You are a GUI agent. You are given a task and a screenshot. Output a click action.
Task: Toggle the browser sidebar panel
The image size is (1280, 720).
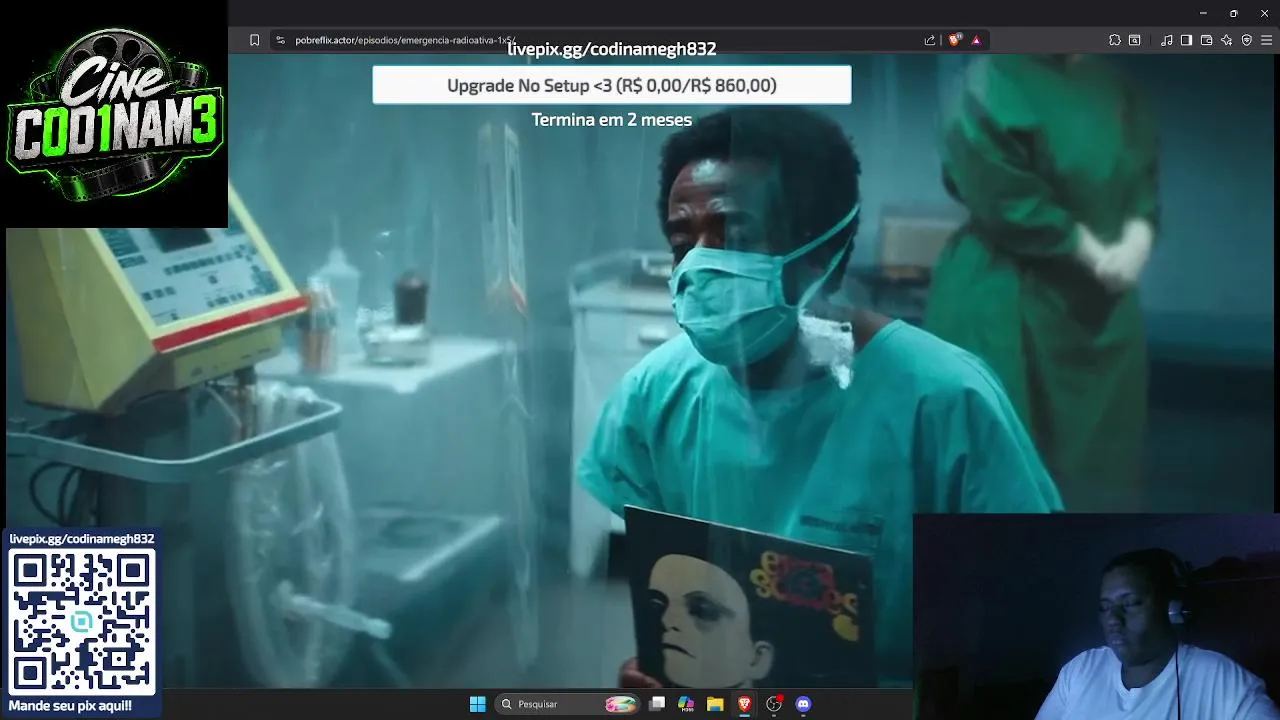(x=1186, y=40)
